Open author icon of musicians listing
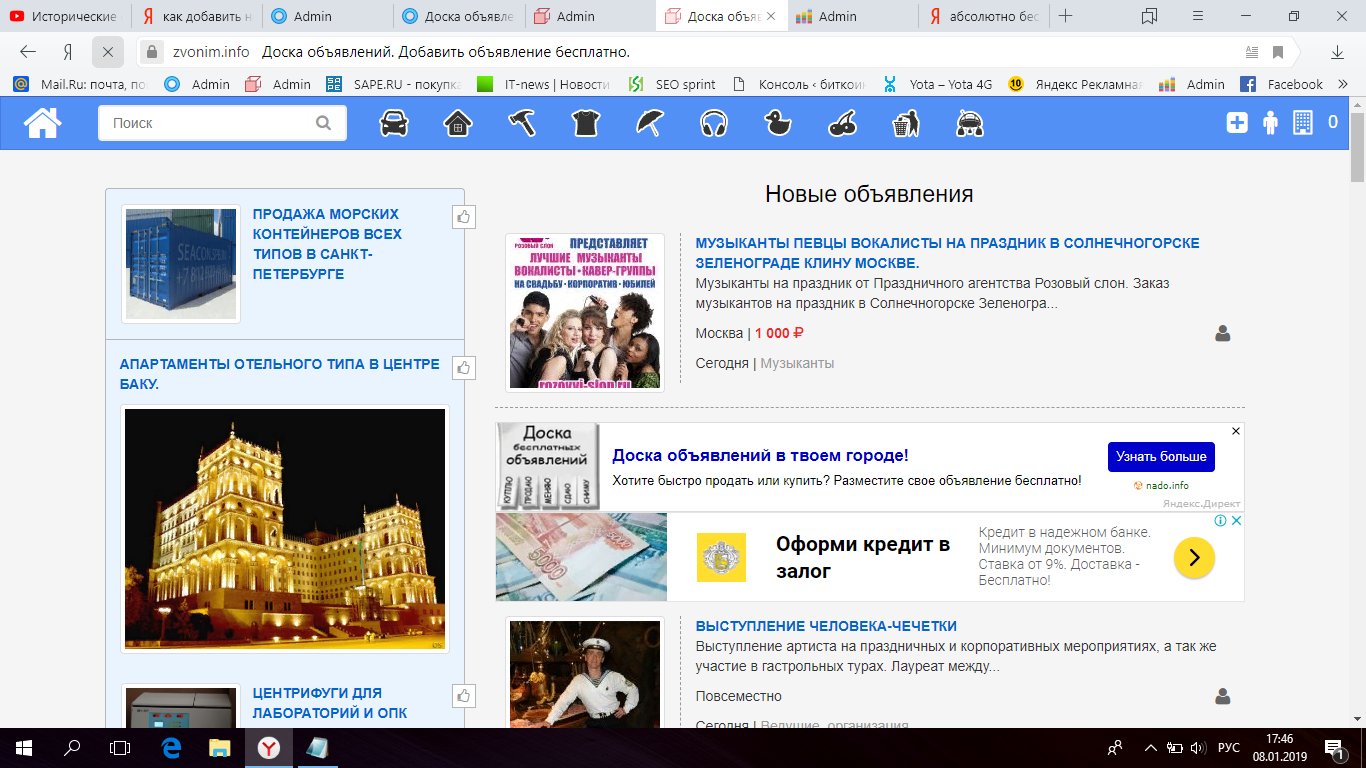1366x768 pixels. click(x=1222, y=333)
